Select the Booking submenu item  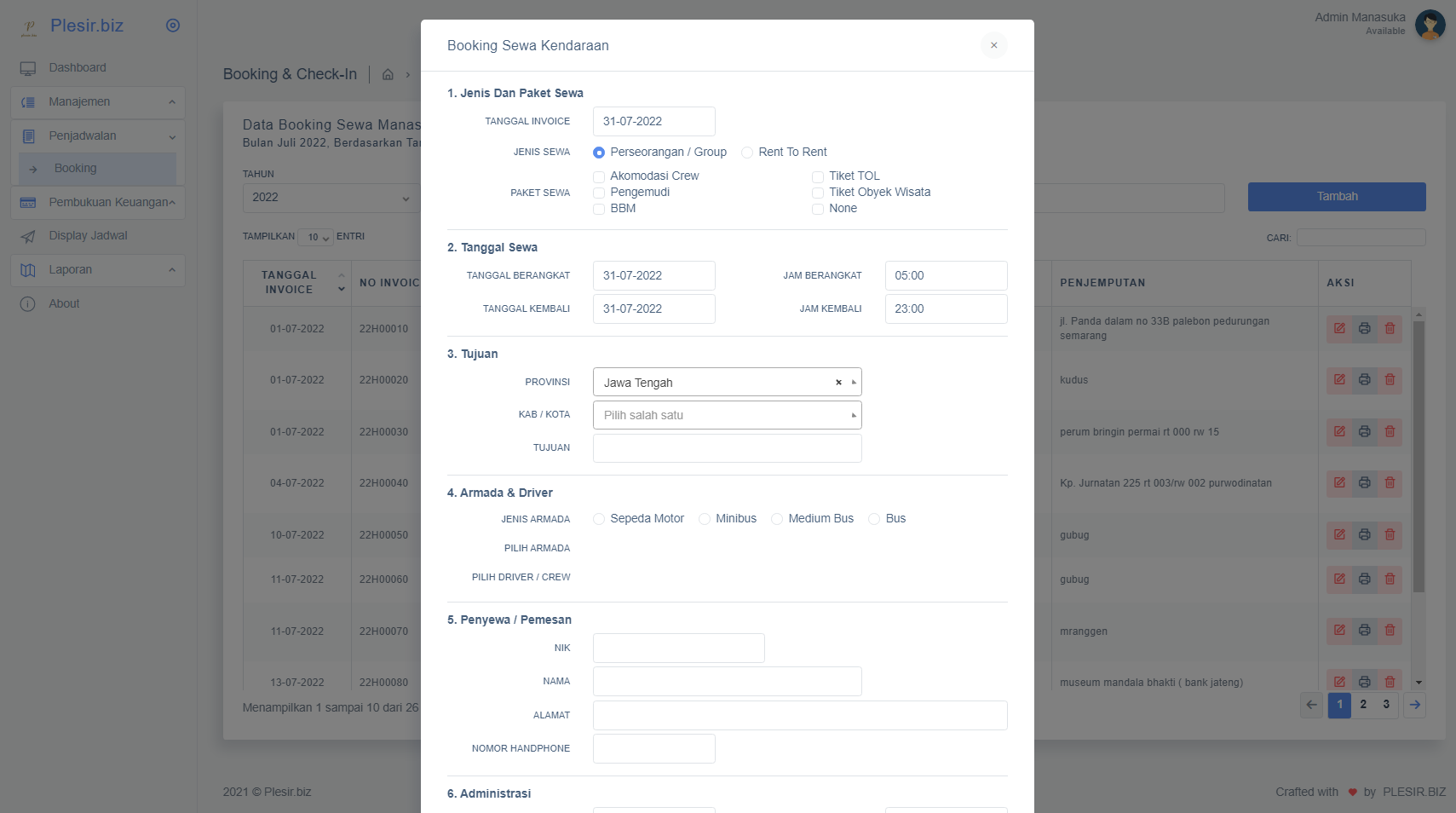point(76,168)
